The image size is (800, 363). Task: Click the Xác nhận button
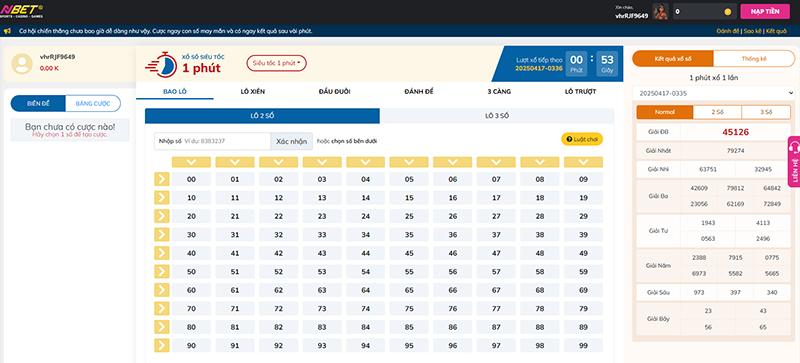(x=291, y=141)
